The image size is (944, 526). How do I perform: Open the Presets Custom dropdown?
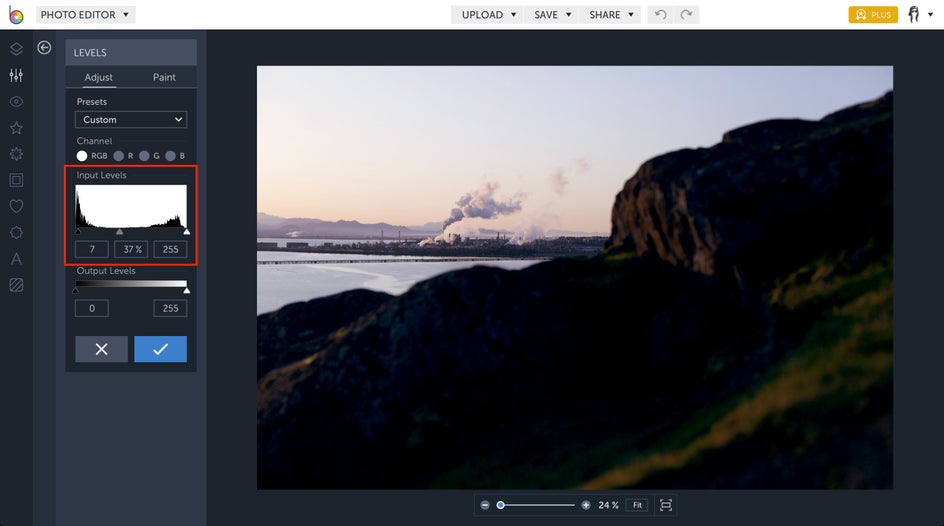click(131, 120)
